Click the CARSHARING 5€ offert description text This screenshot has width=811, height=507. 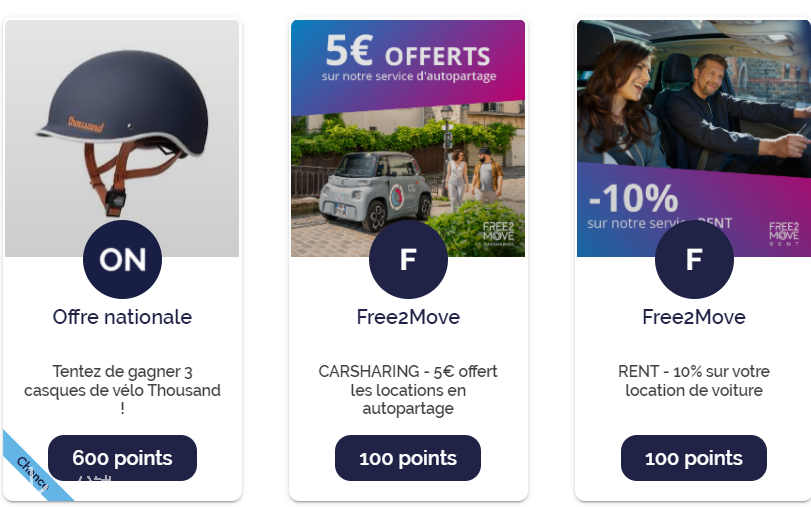pyautogui.click(x=408, y=390)
